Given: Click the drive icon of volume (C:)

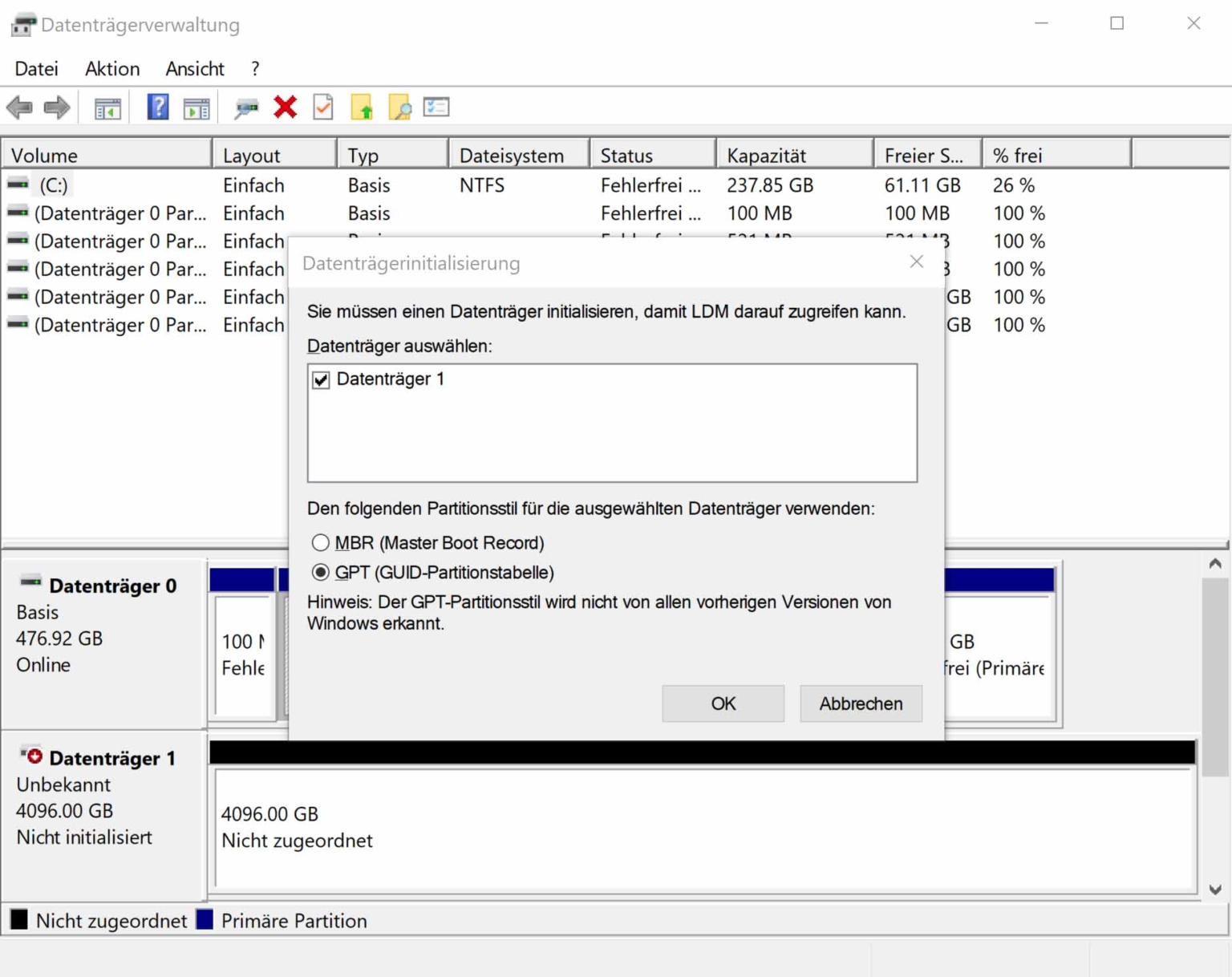Looking at the screenshot, I should (x=18, y=184).
